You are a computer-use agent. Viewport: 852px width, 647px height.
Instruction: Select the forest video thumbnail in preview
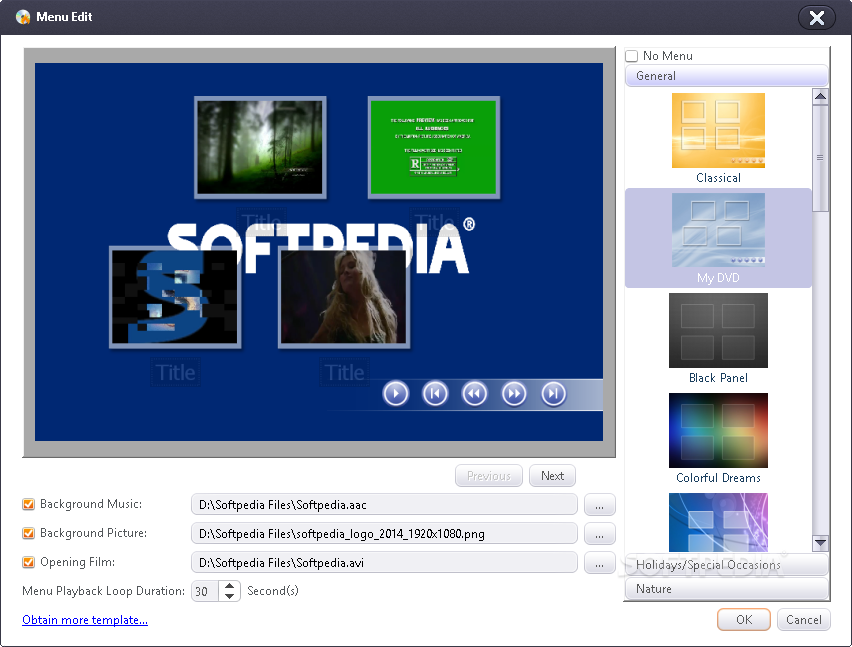tap(260, 147)
